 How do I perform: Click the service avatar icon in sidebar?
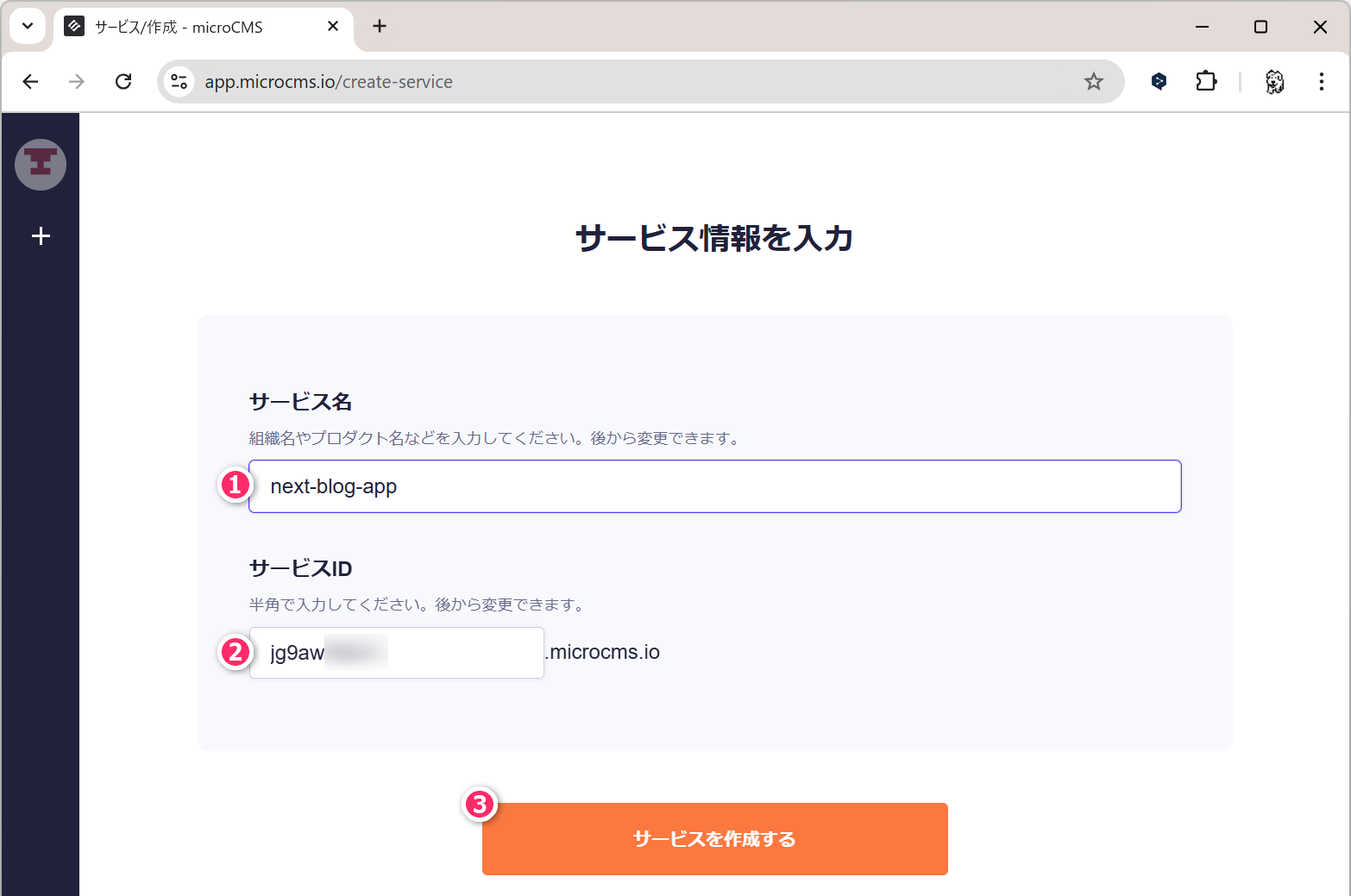tap(41, 165)
